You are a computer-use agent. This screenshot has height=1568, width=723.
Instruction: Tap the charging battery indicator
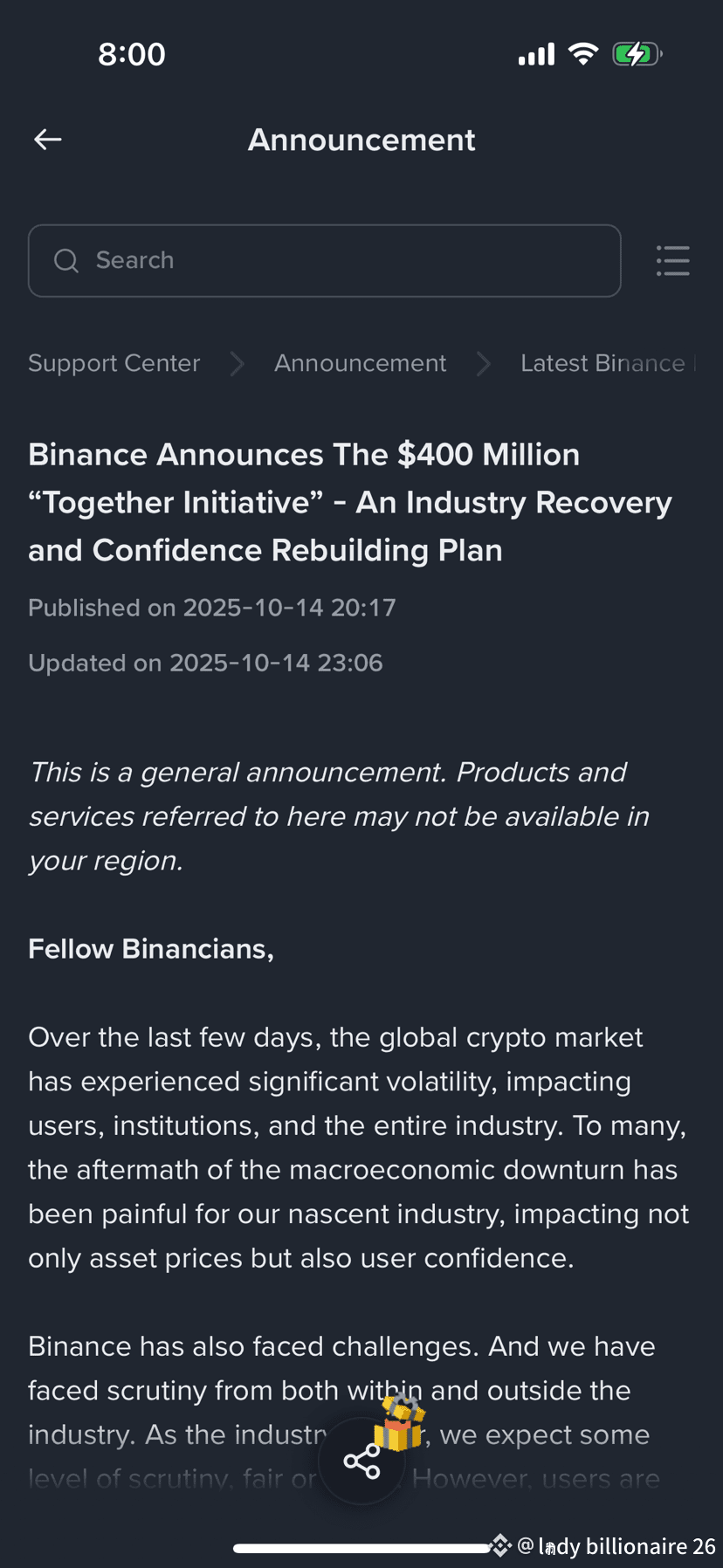[637, 53]
